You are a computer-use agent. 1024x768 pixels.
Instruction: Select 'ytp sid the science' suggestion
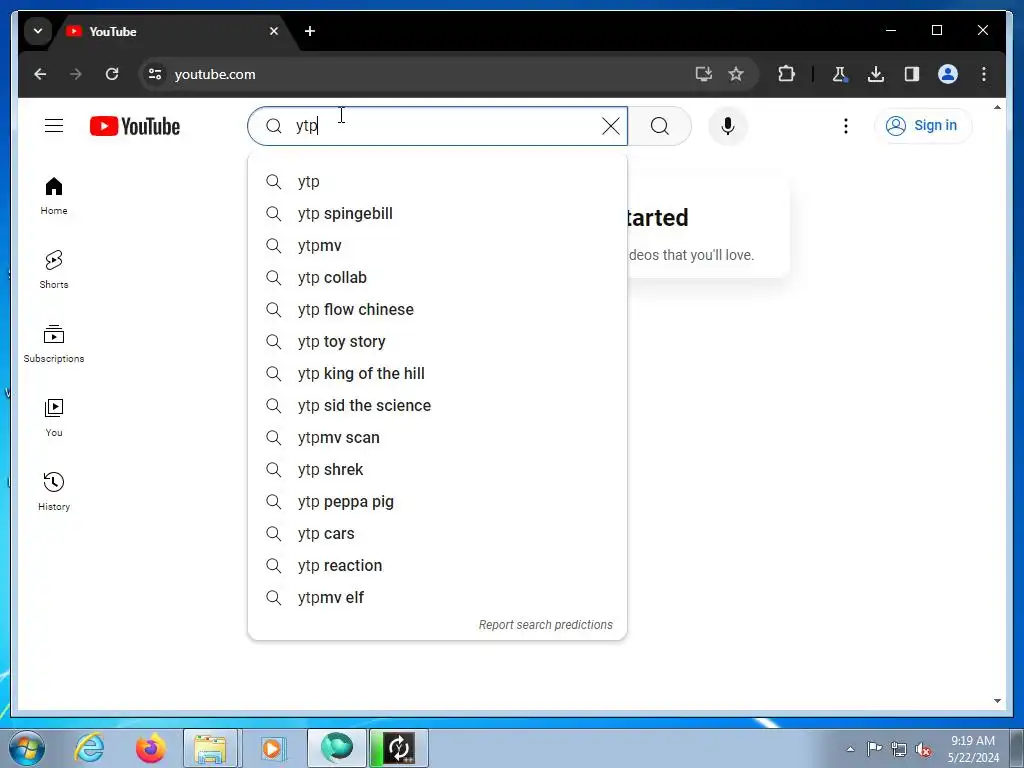437,406
